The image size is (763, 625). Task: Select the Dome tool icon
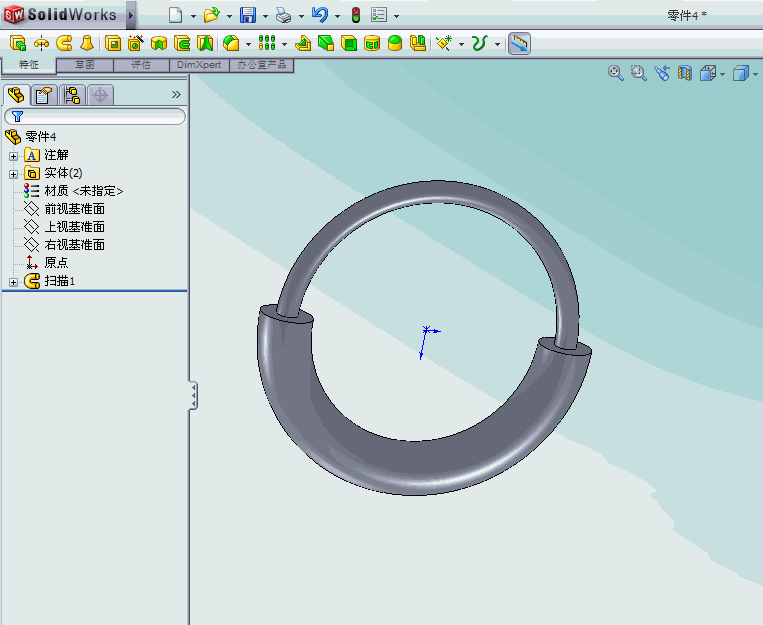[395, 43]
